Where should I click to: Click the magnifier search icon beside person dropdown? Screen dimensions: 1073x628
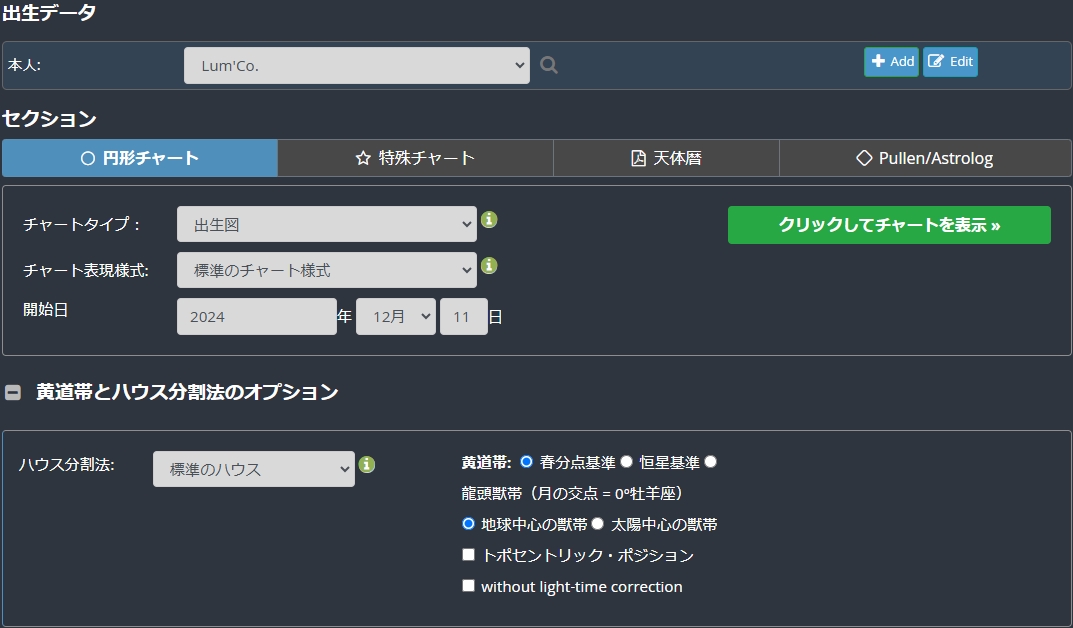[x=549, y=66]
